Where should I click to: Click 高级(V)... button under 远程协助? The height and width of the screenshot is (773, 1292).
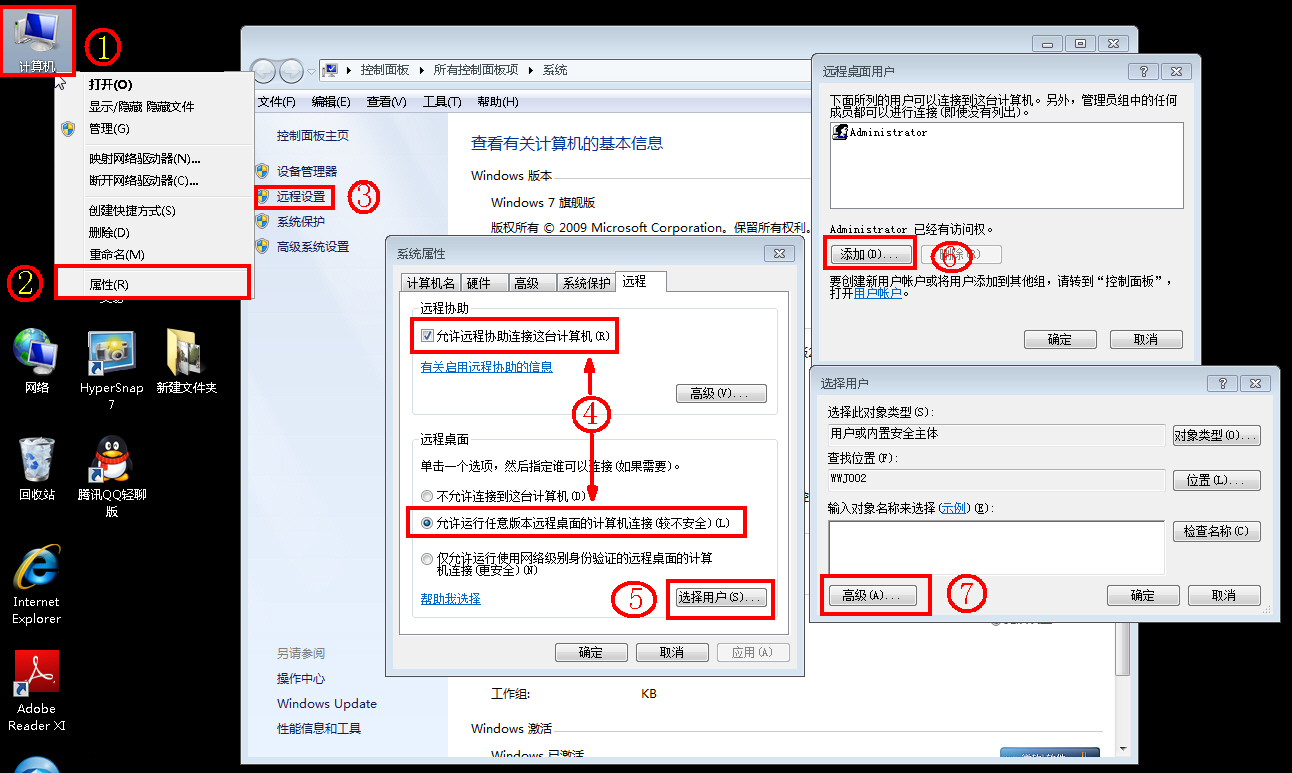(720, 393)
